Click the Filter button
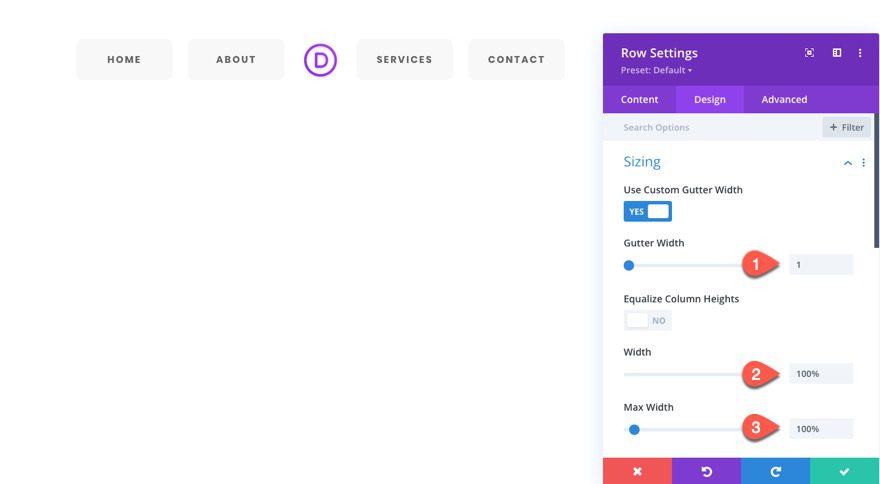 click(846, 127)
